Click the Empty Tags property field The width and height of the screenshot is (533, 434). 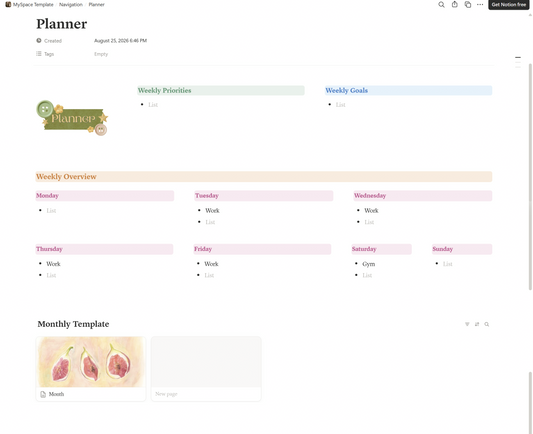pos(101,54)
